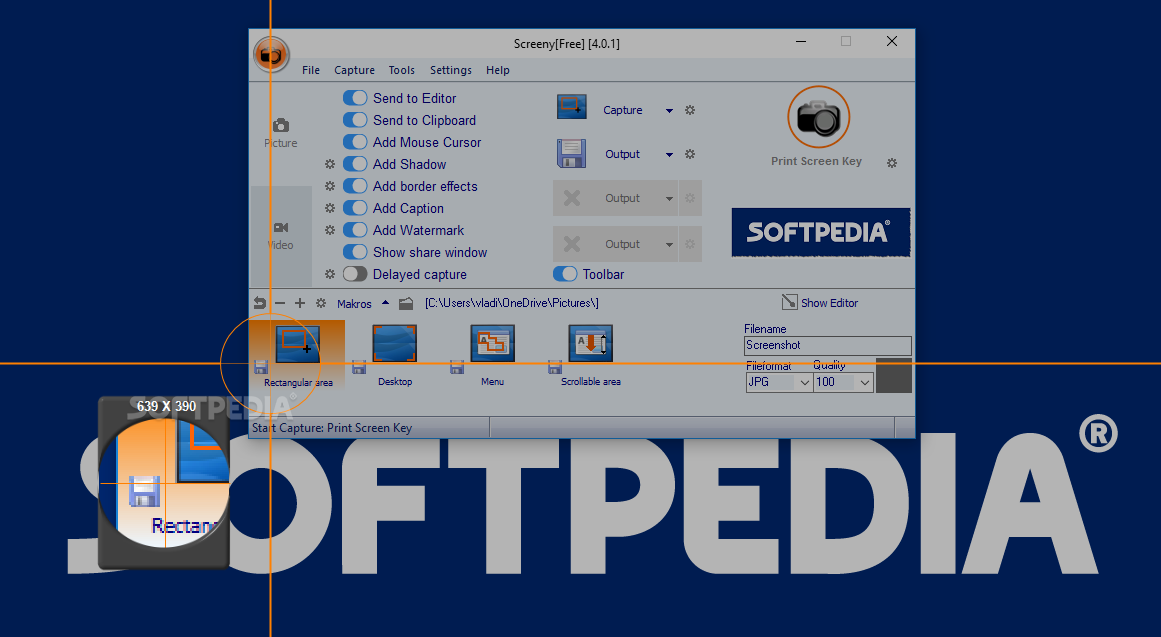Select the Scrollable area capture mode

click(590, 357)
